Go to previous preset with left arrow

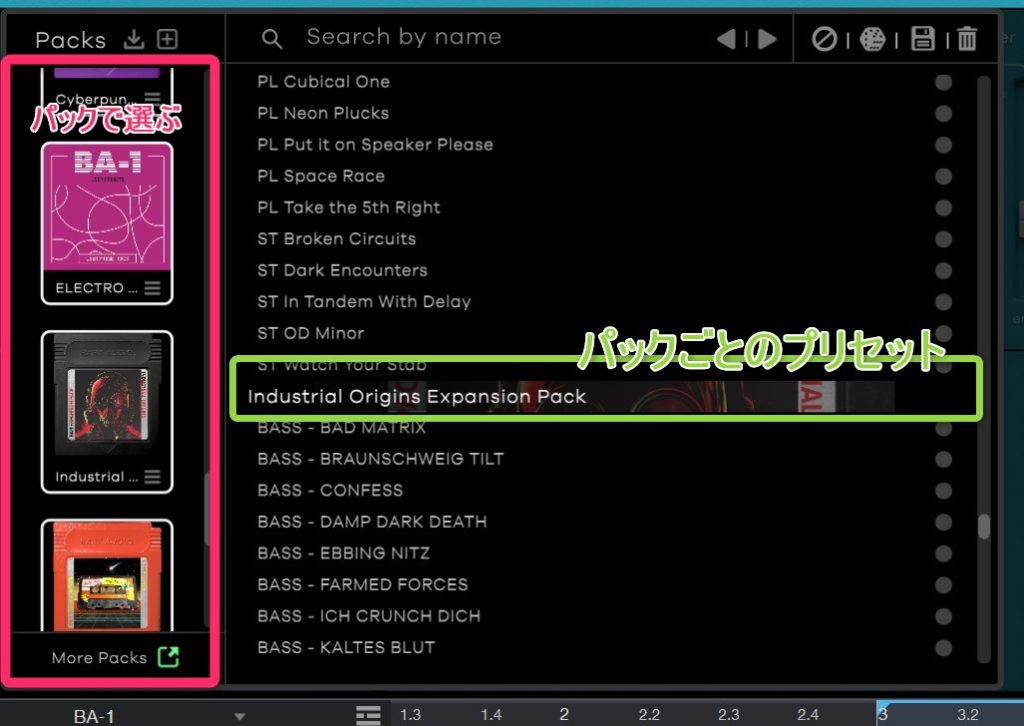click(727, 39)
